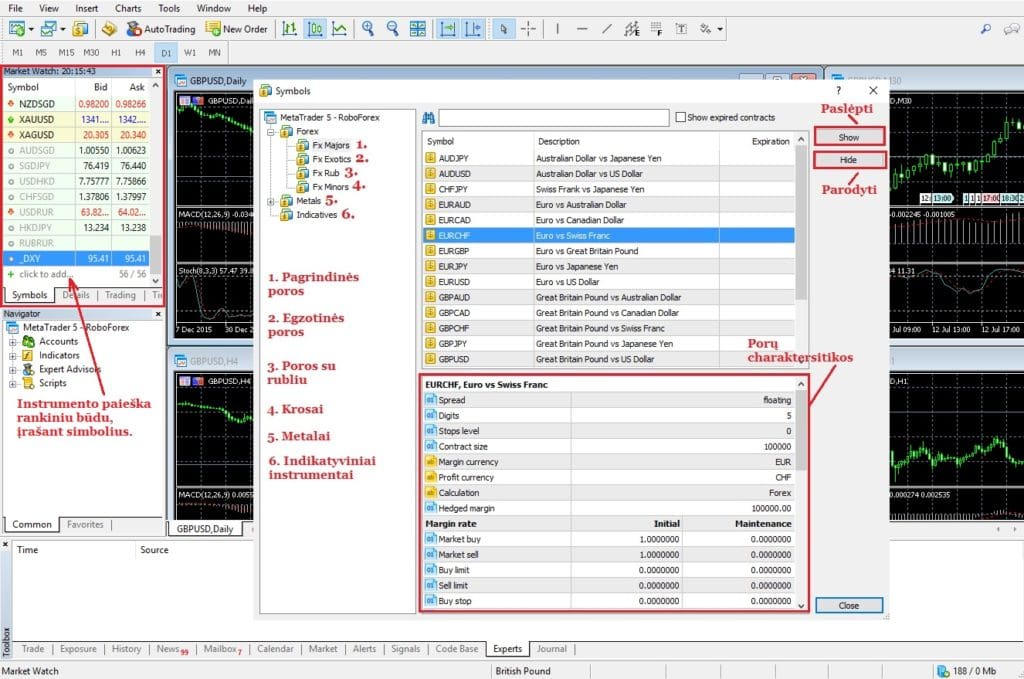1024x679 pixels.
Task: Expand the Accounts node in Navigator
Action: (12, 342)
